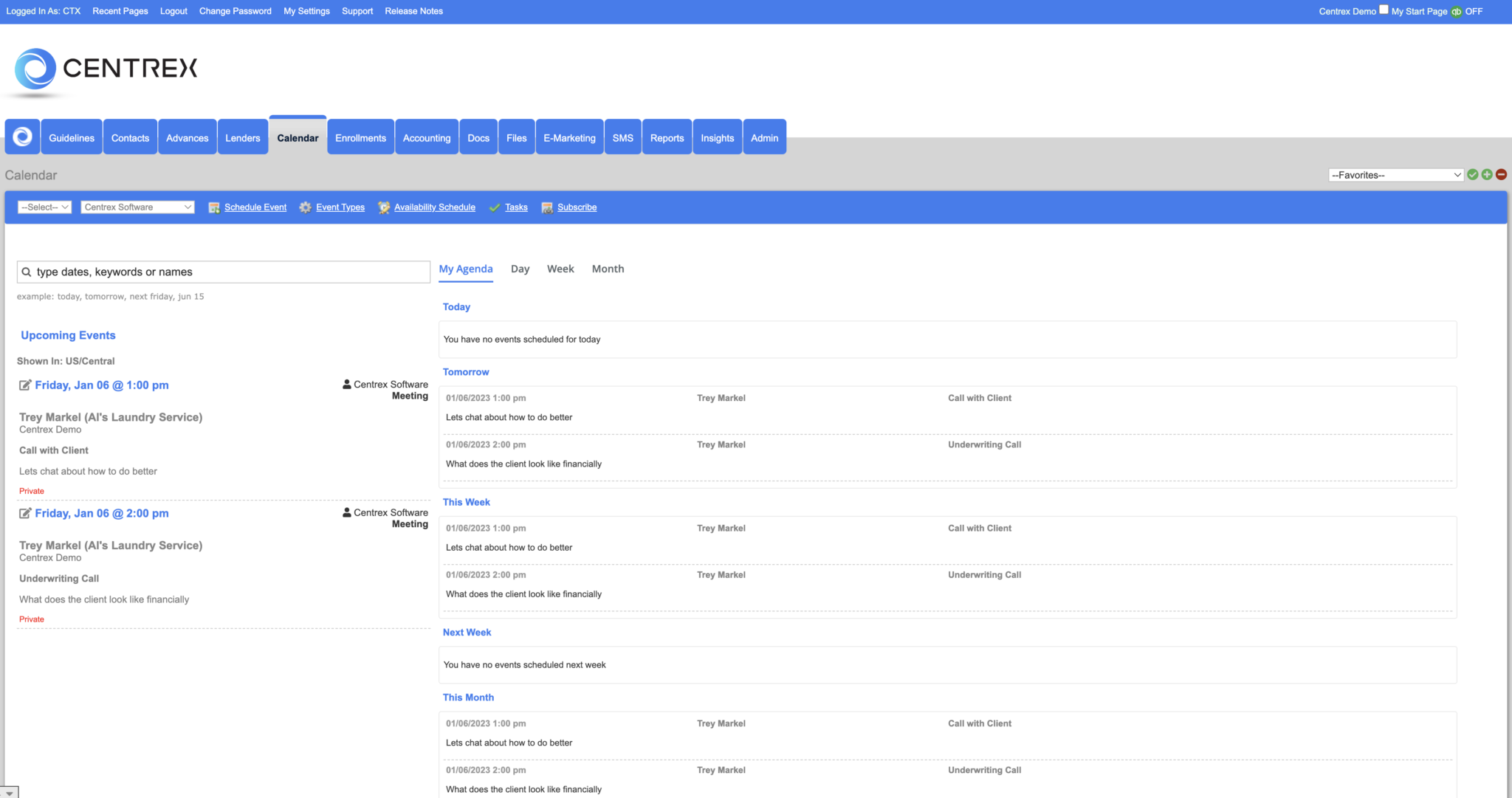Click the Upcoming Events link

pyautogui.click(x=67, y=335)
